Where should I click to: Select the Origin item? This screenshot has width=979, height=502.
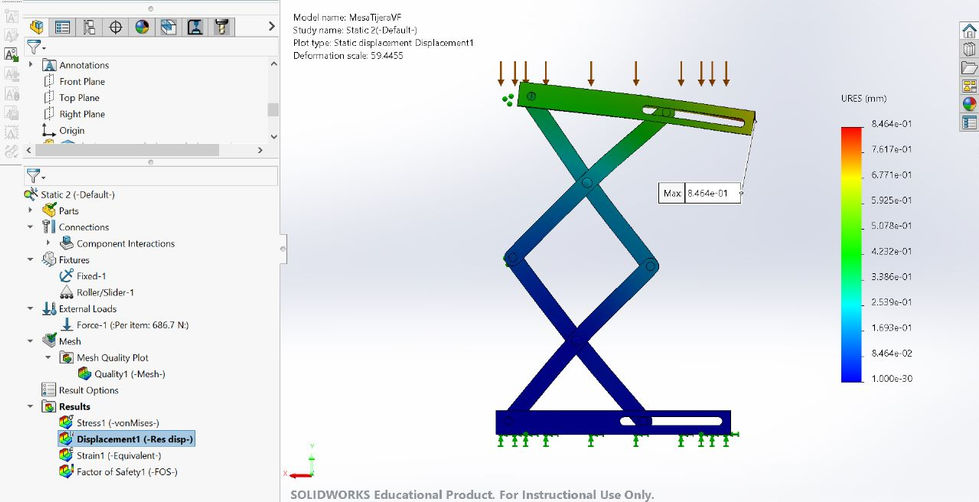[x=72, y=130]
